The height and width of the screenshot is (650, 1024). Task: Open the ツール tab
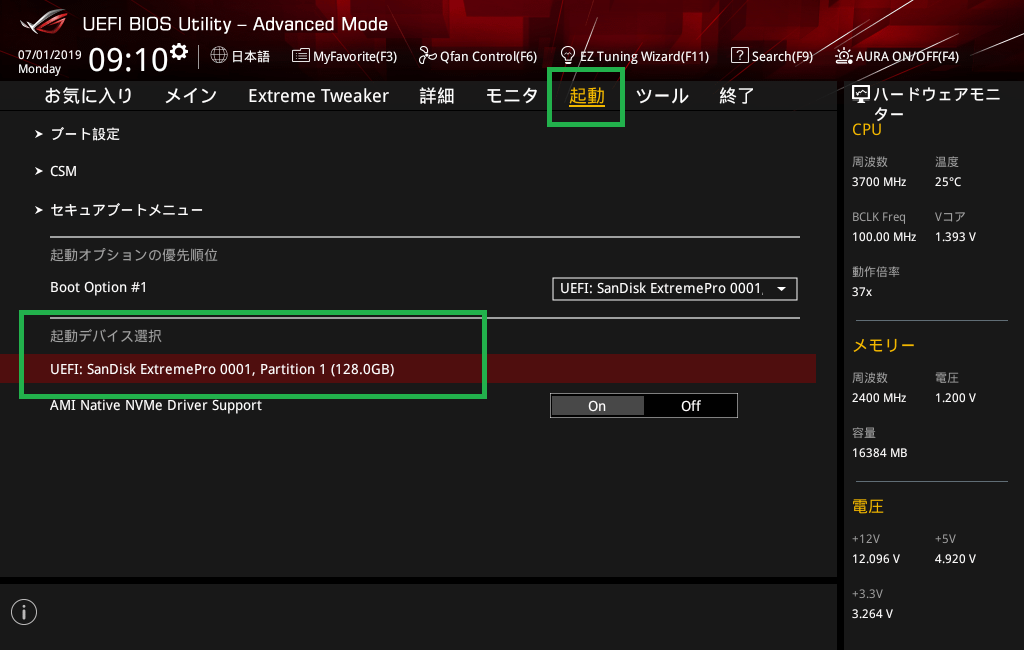[662, 96]
